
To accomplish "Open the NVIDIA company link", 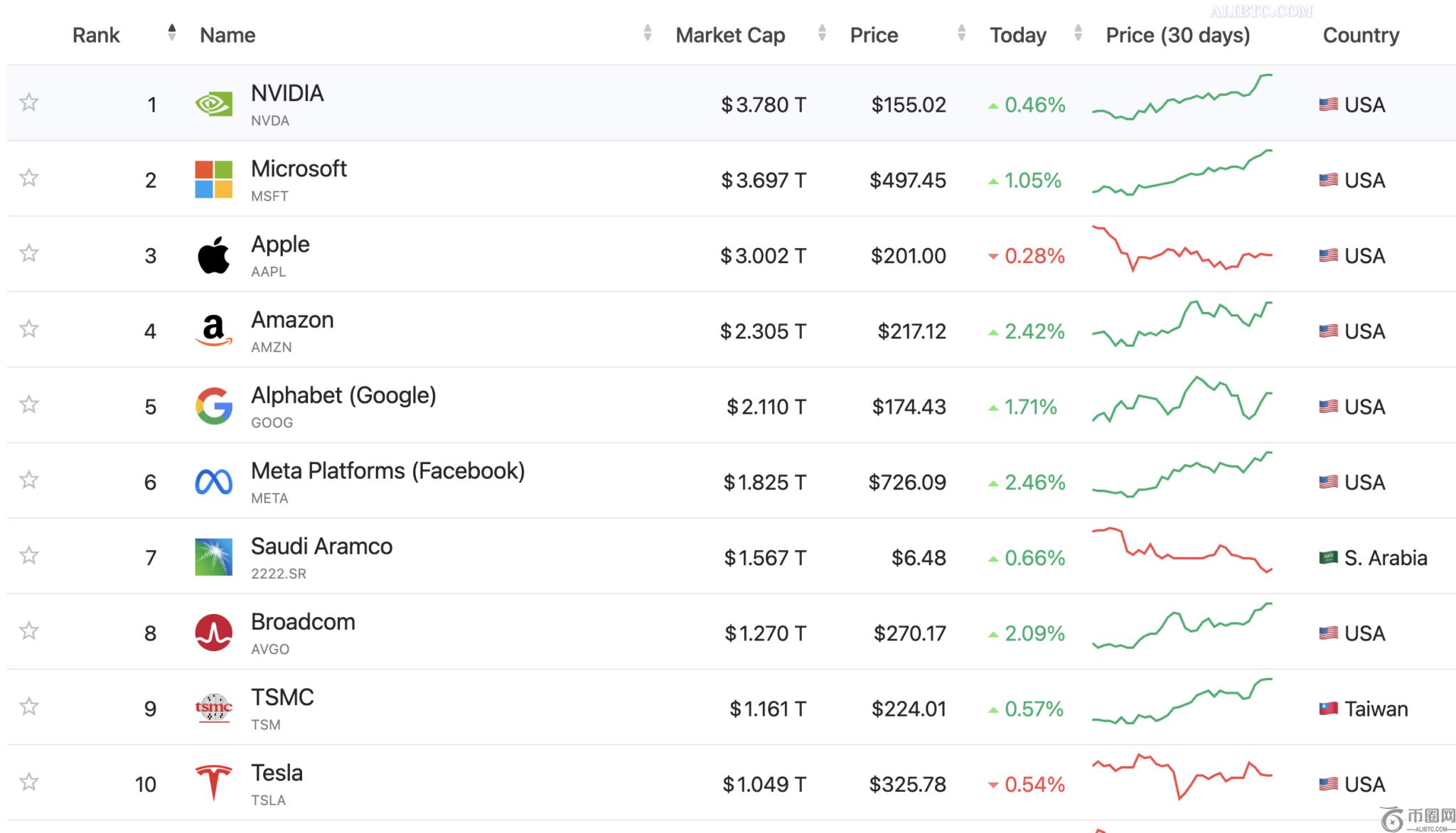I will [287, 93].
